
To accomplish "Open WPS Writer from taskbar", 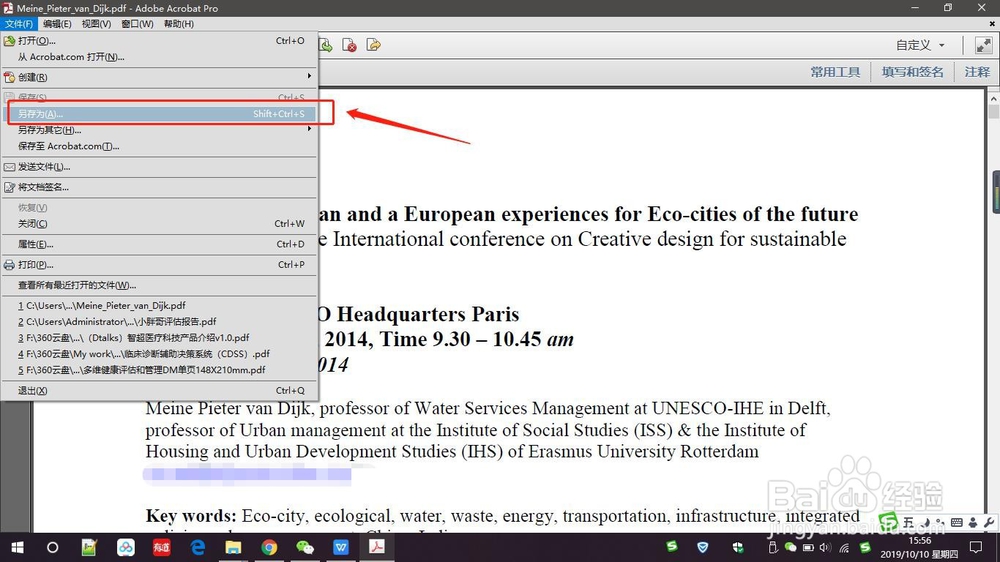I will click(341, 547).
